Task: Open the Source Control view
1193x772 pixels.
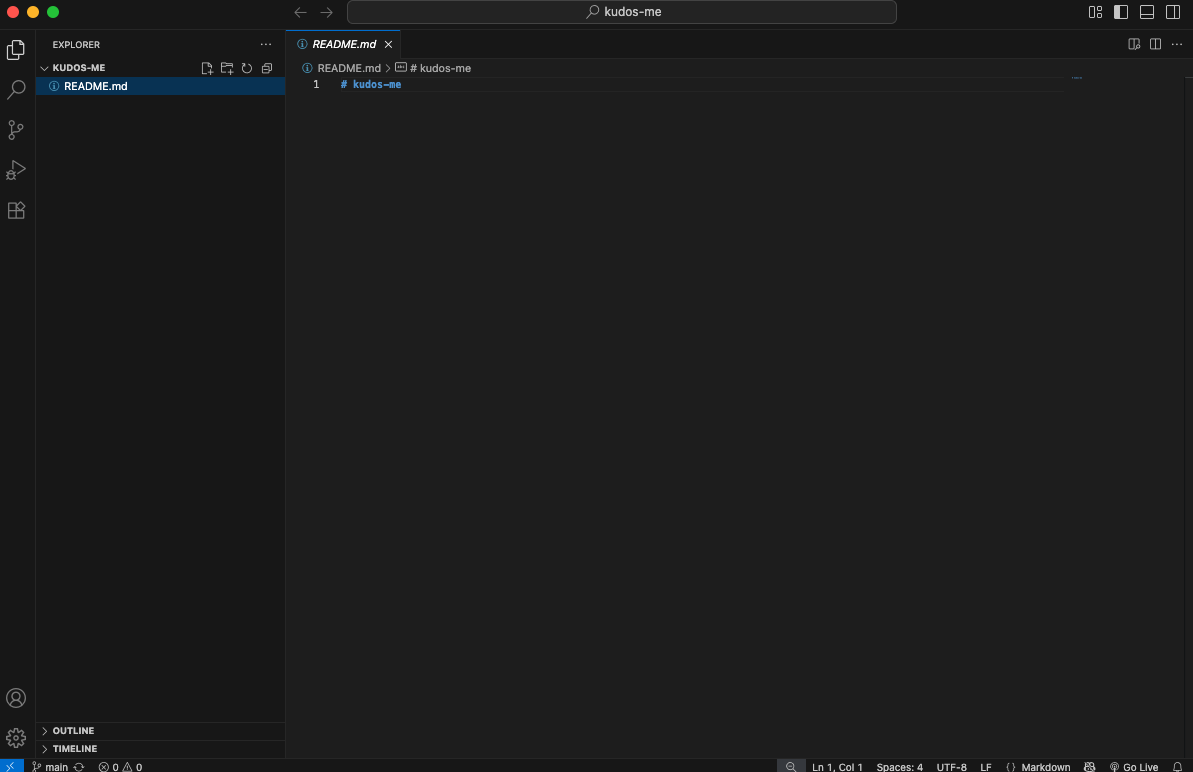Action: click(x=16, y=130)
